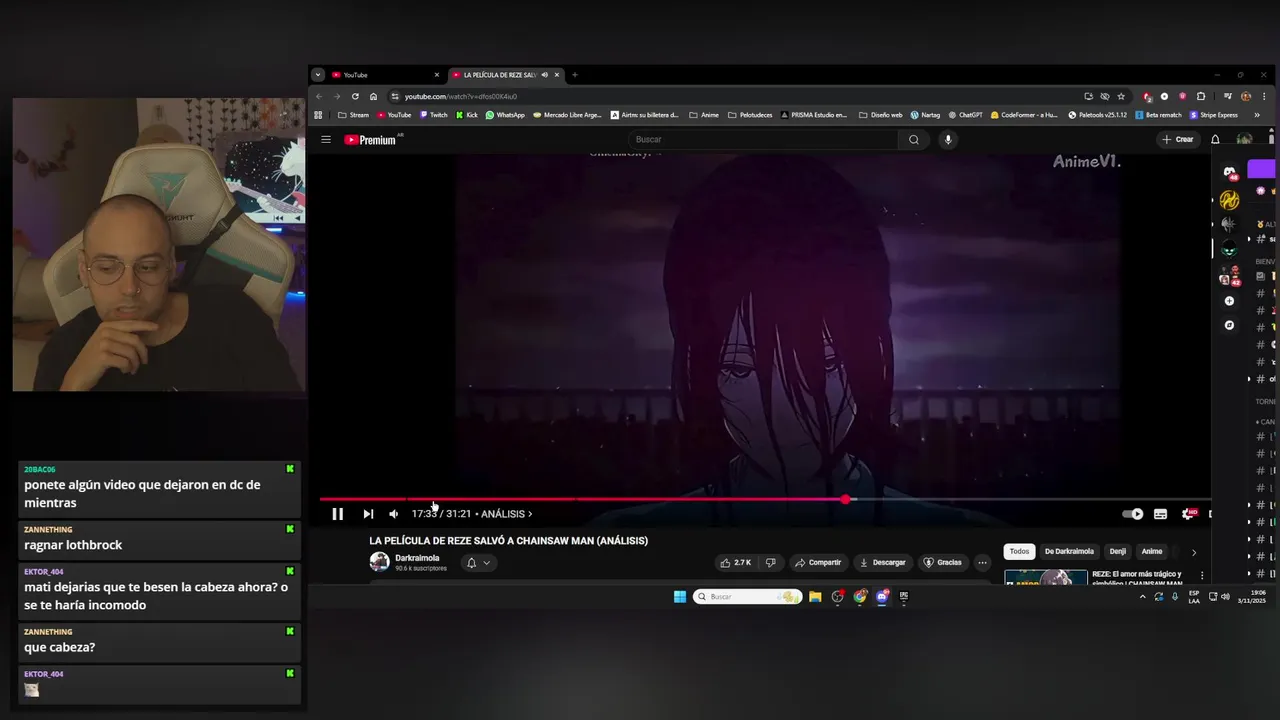Select the Denji filter chip

pos(1117,552)
